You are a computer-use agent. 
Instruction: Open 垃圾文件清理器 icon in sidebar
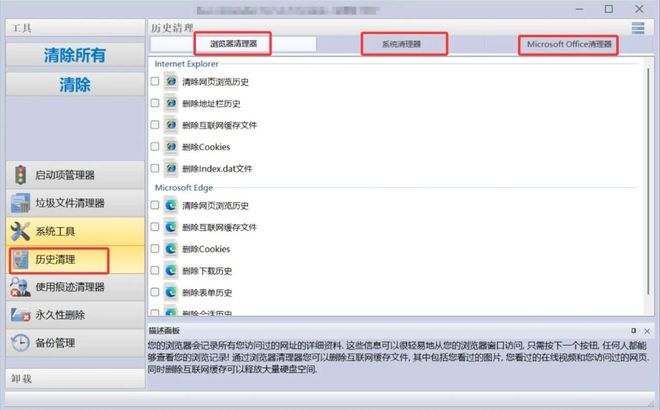point(20,203)
